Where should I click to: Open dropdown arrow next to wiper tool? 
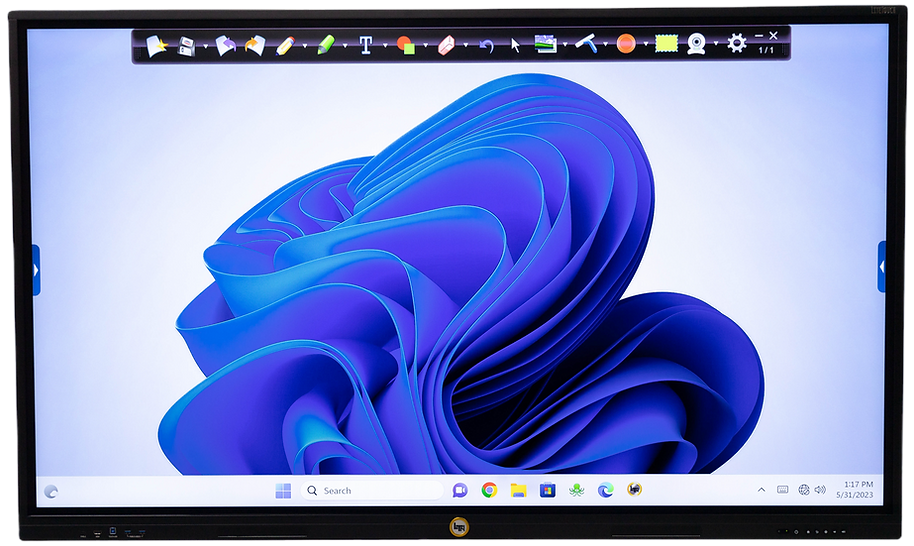(x=606, y=44)
